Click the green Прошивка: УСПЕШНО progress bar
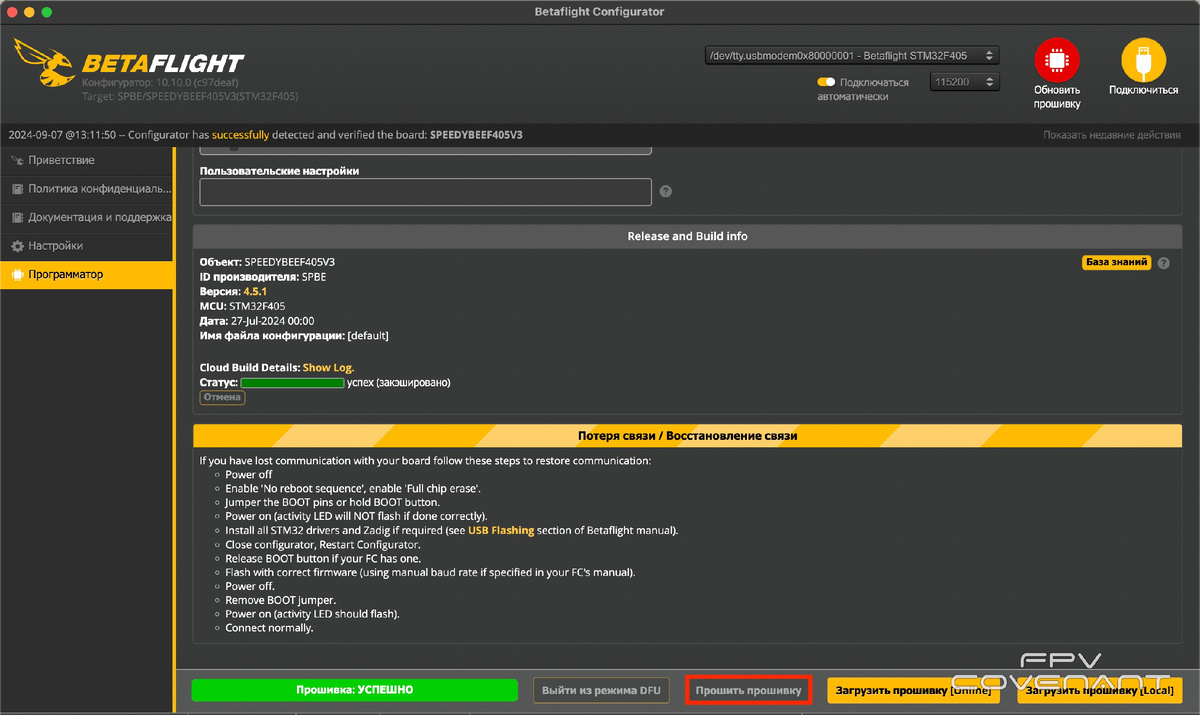Viewport: 1200px width, 715px height. coord(355,690)
